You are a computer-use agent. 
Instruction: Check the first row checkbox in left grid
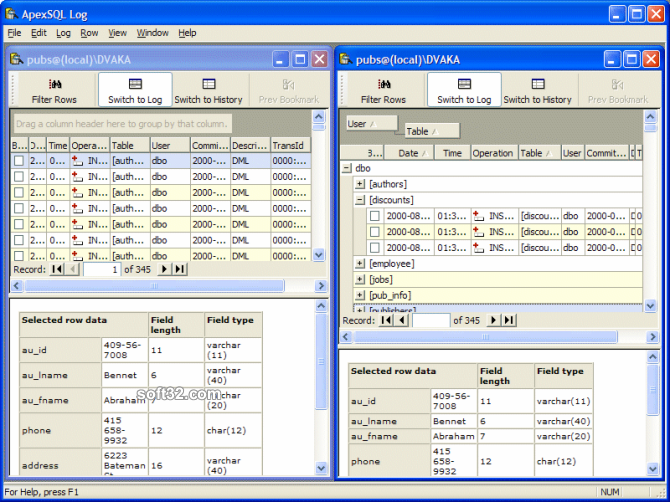[x=19, y=161]
